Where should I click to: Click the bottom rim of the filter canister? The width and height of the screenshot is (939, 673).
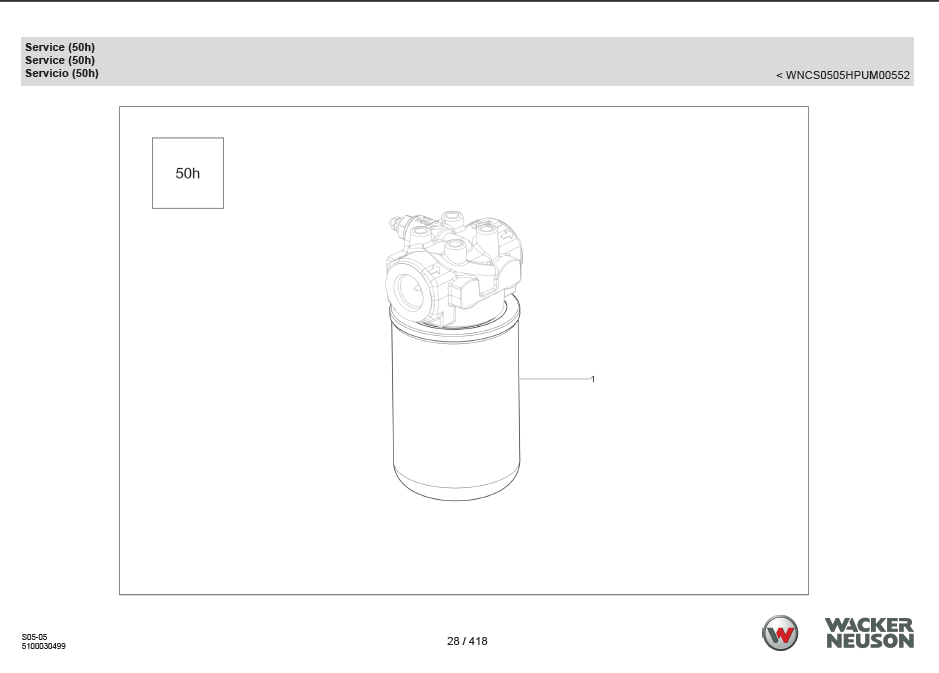[x=455, y=490]
